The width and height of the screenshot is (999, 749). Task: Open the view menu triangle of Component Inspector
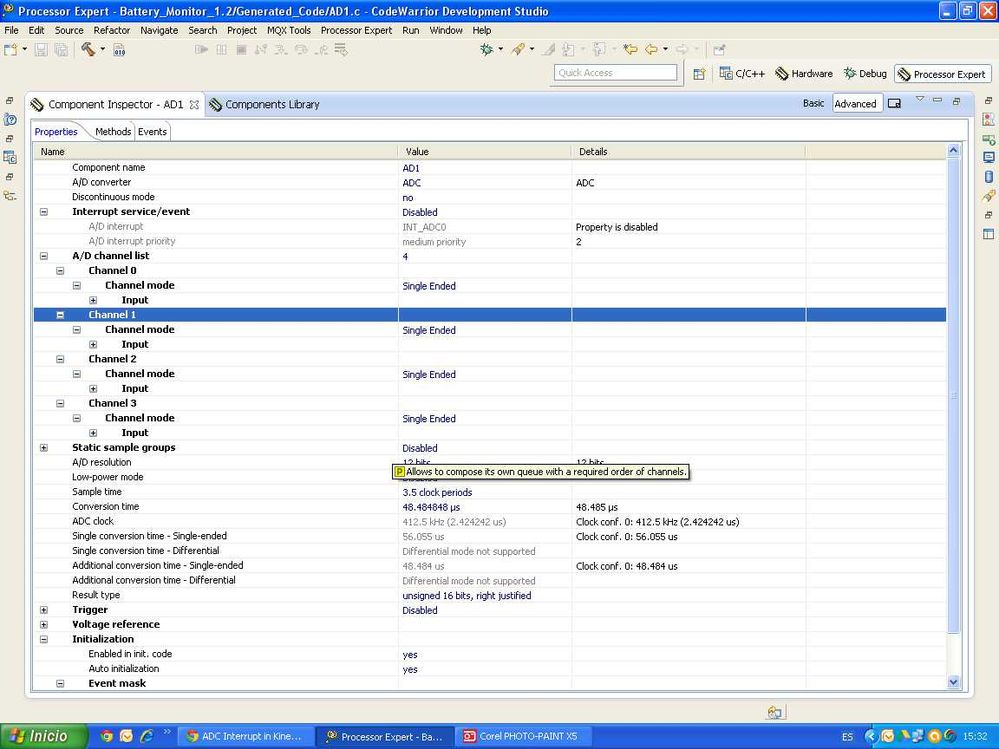(920, 99)
